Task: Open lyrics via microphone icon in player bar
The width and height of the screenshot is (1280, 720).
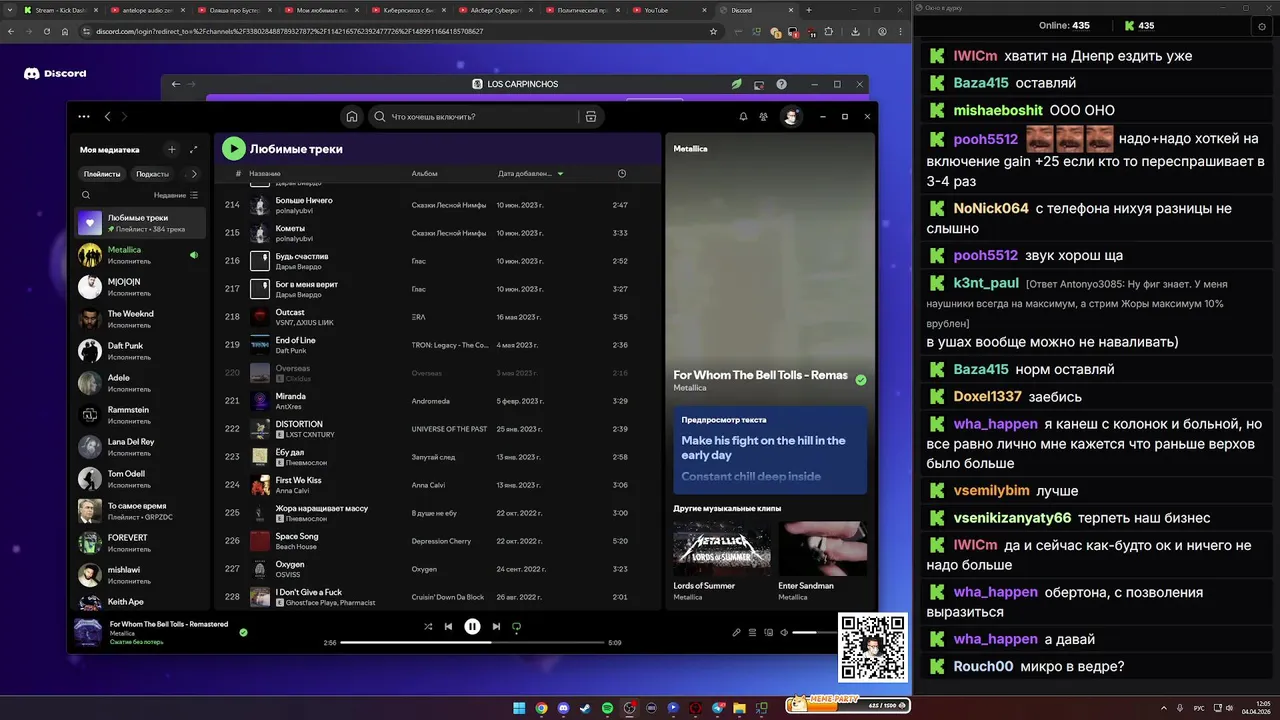Action: point(737,632)
